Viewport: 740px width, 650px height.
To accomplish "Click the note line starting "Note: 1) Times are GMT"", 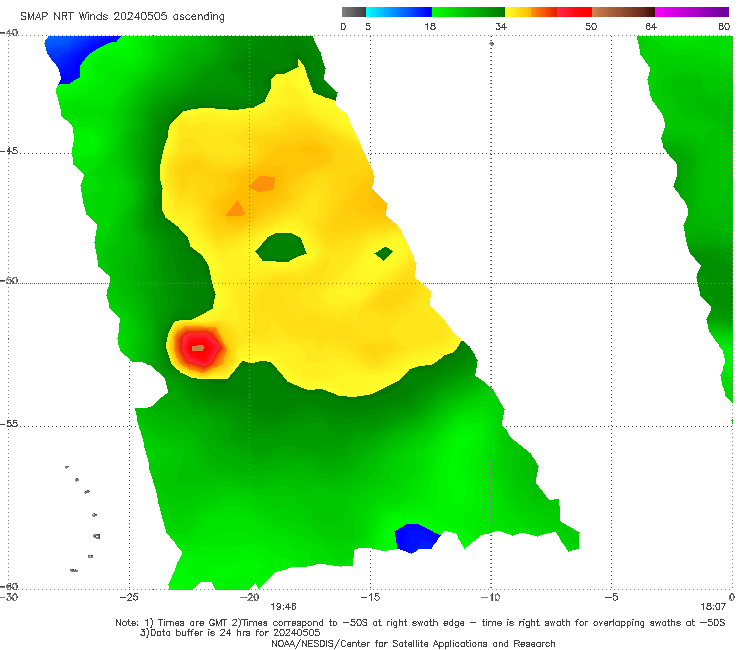I will tap(420, 623).
